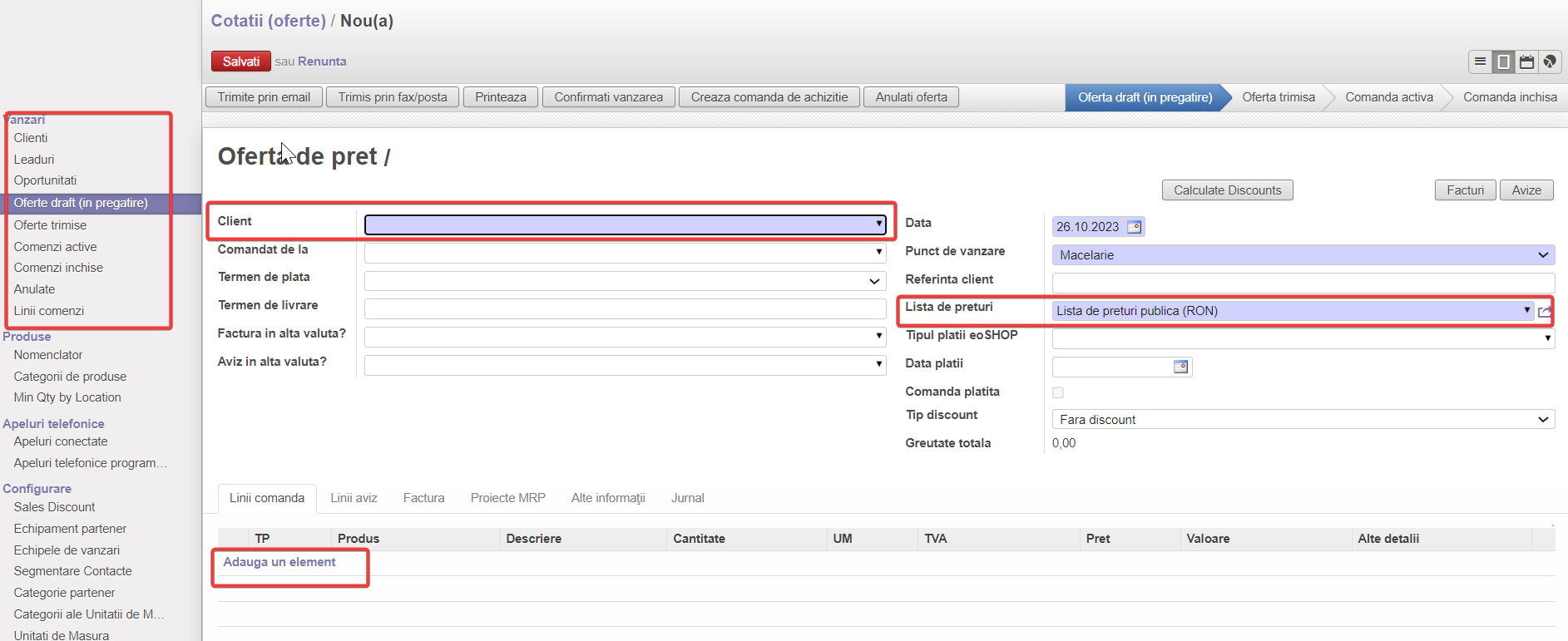Switch to list view icon

[x=1480, y=62]
